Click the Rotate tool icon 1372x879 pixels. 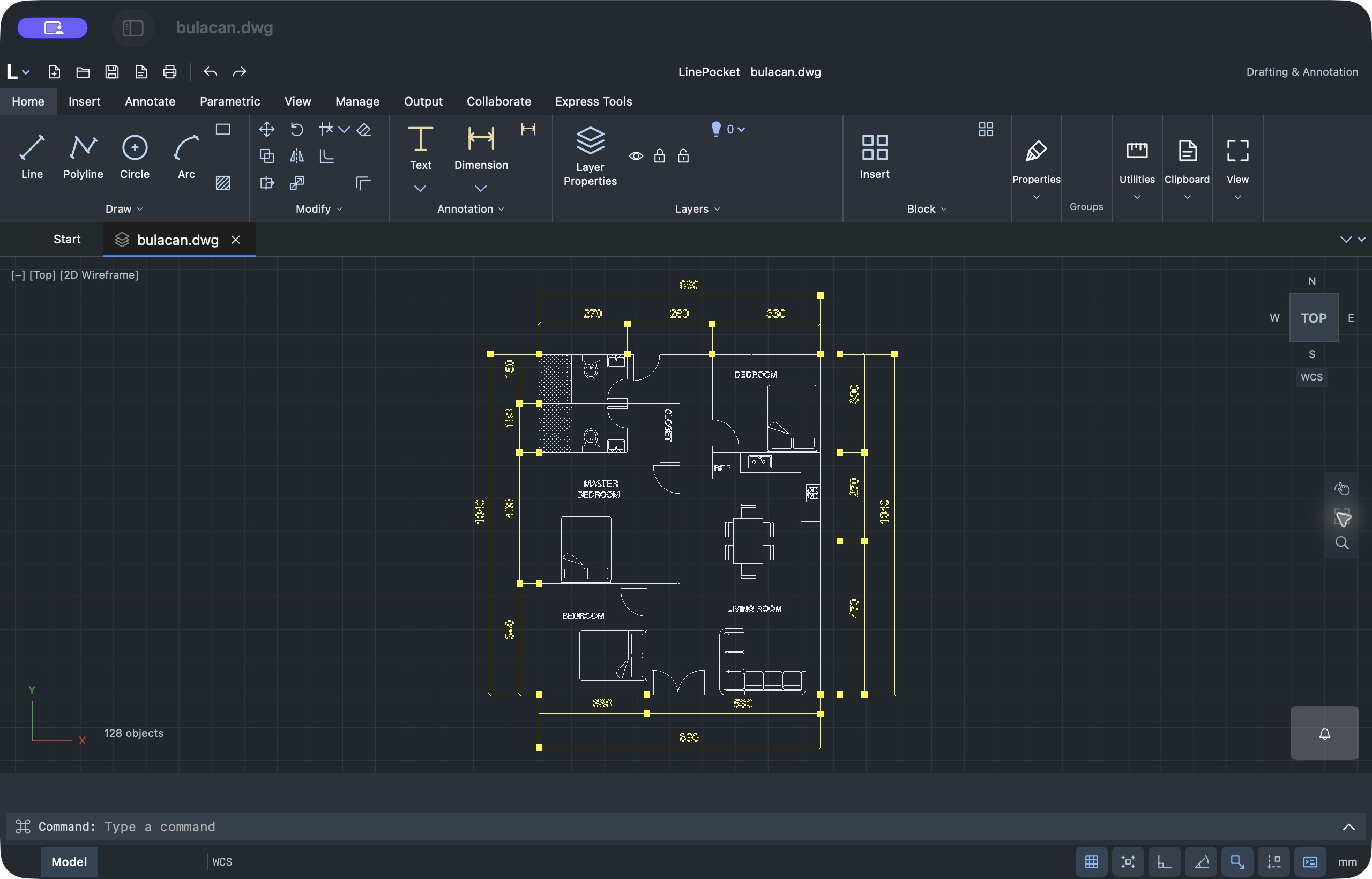[297, 130]
